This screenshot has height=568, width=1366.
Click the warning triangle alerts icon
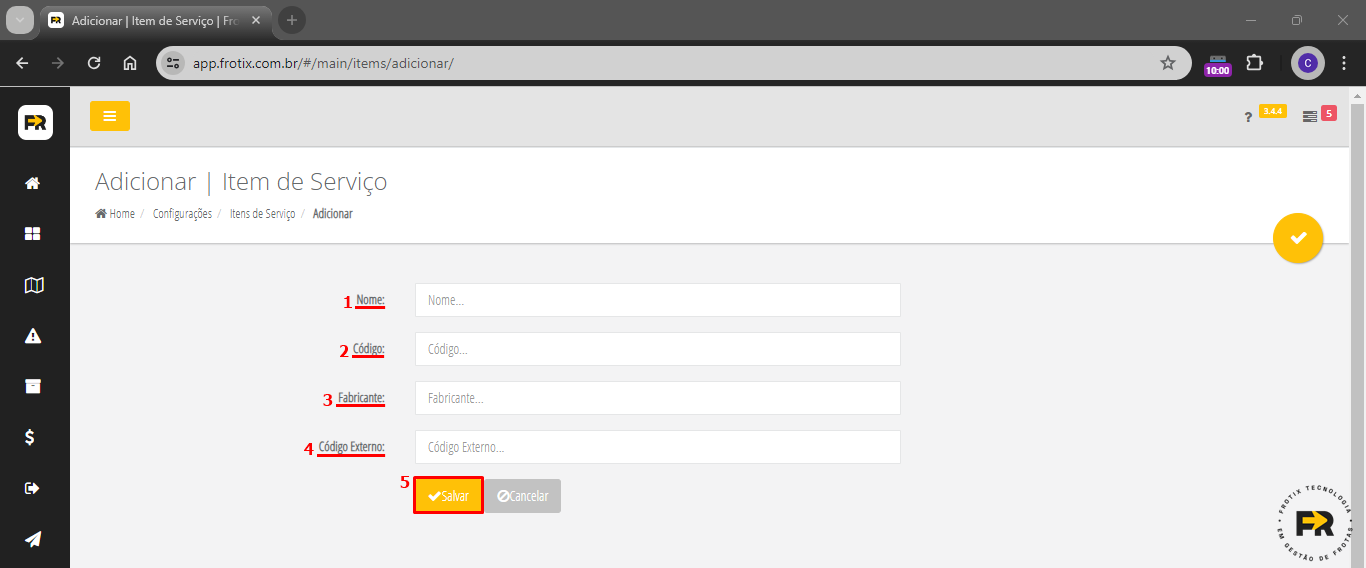pyautogui.click(x=33, y=336)
